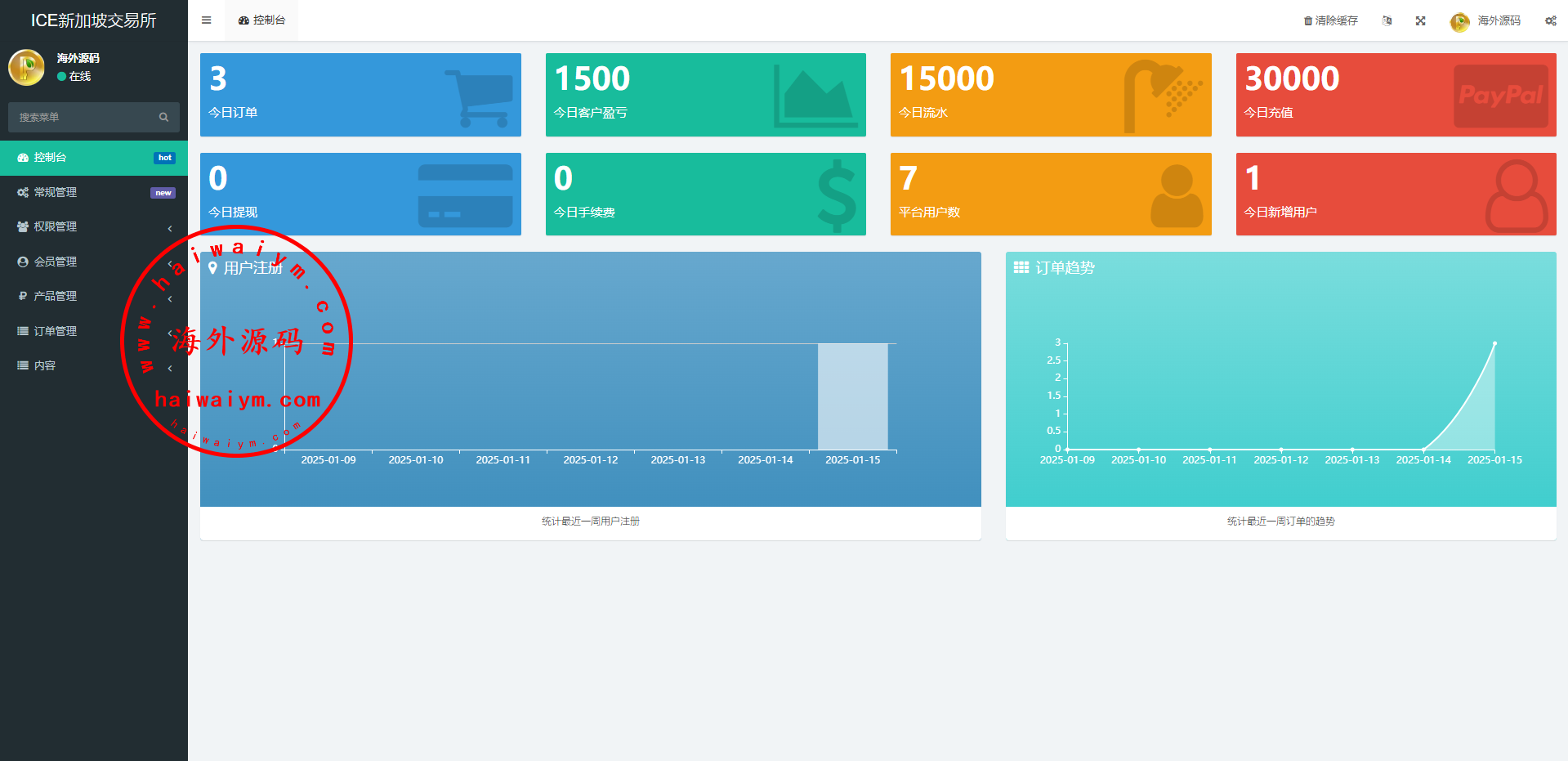Switch to the 控制台 tab in top bar
This screenshot has width=1568, height=761.
tap(262, 20)
